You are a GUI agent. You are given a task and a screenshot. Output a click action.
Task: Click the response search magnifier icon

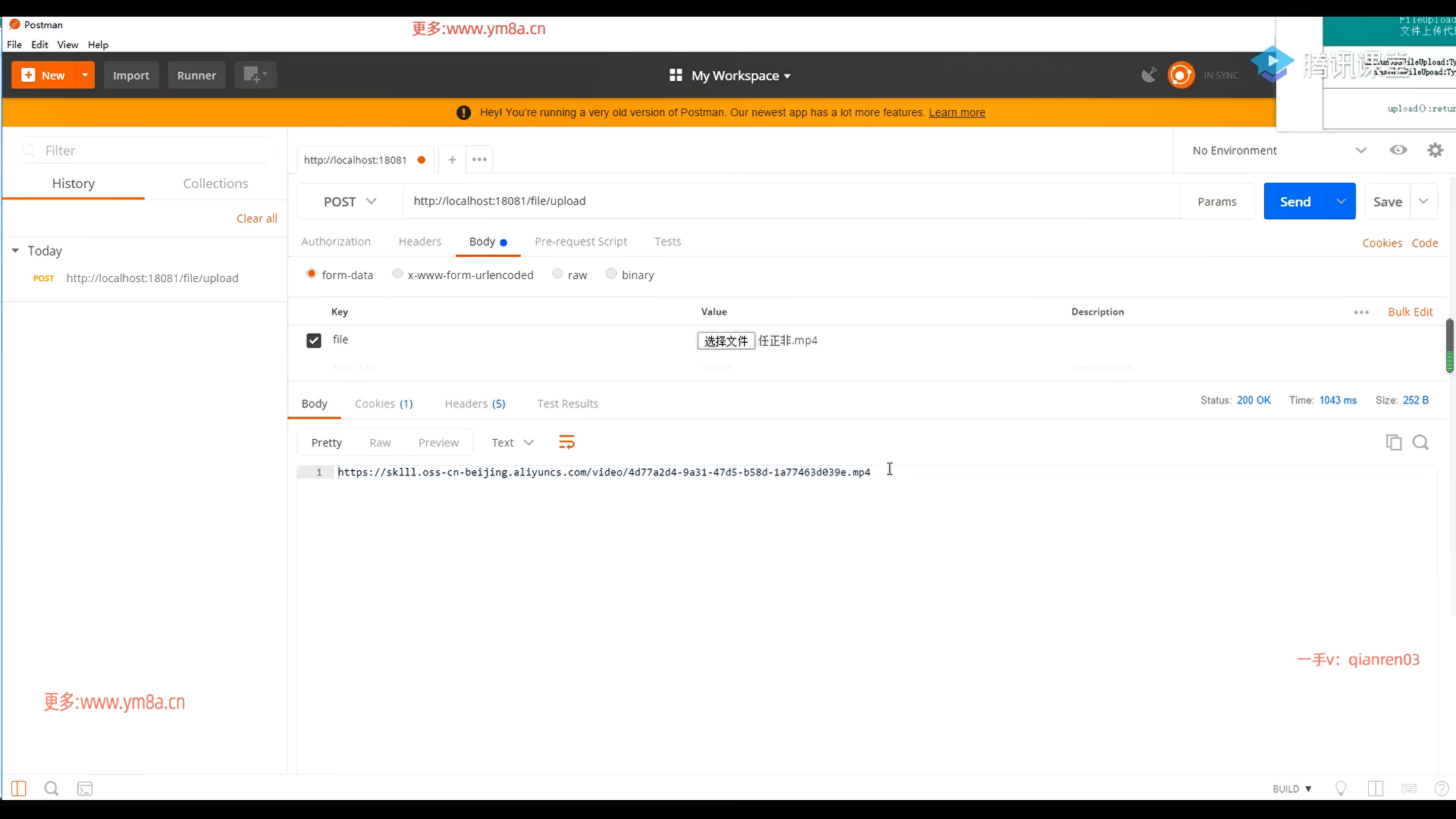coord(1420,442)
